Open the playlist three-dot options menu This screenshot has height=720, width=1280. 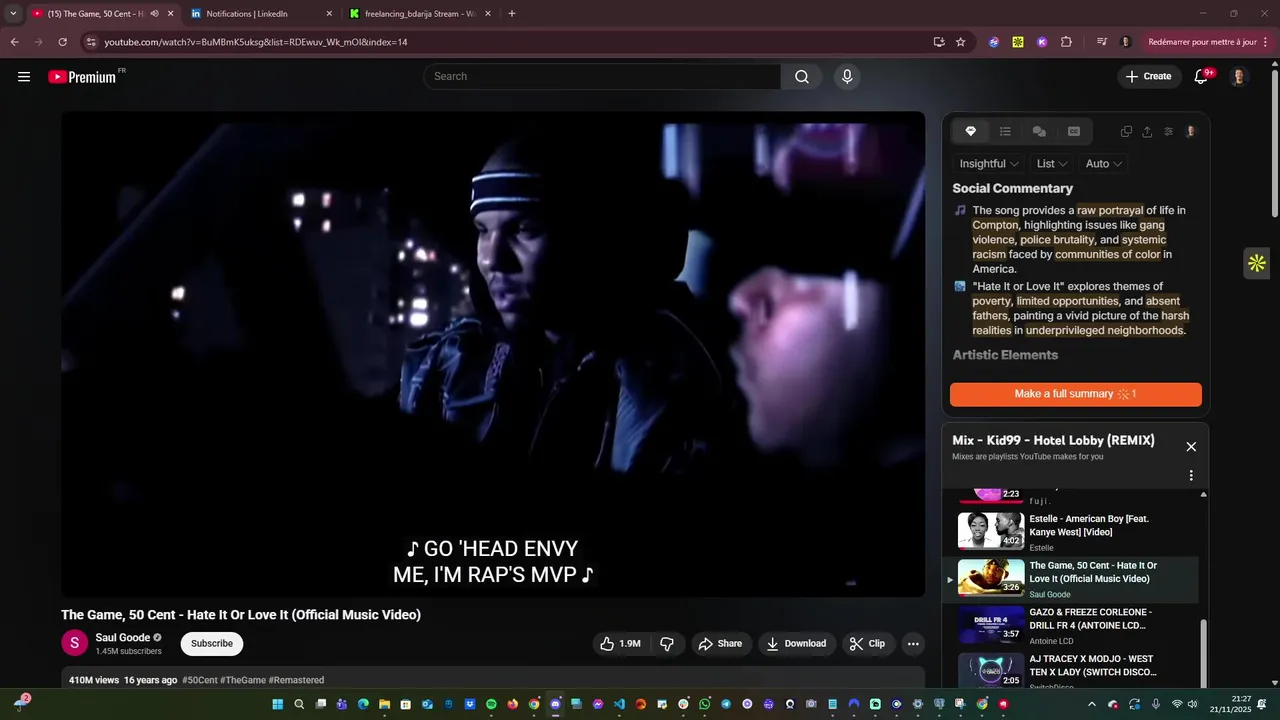1191,476
